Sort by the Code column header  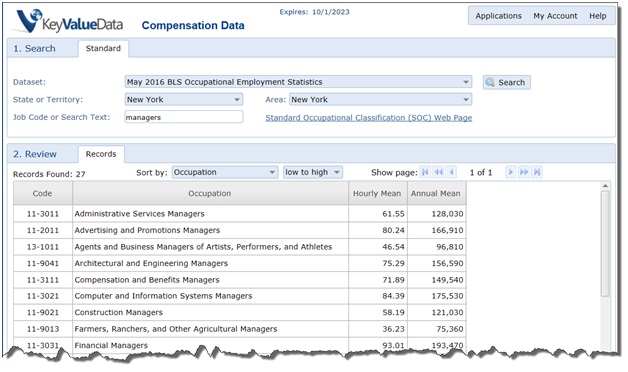tap(43, 193)
